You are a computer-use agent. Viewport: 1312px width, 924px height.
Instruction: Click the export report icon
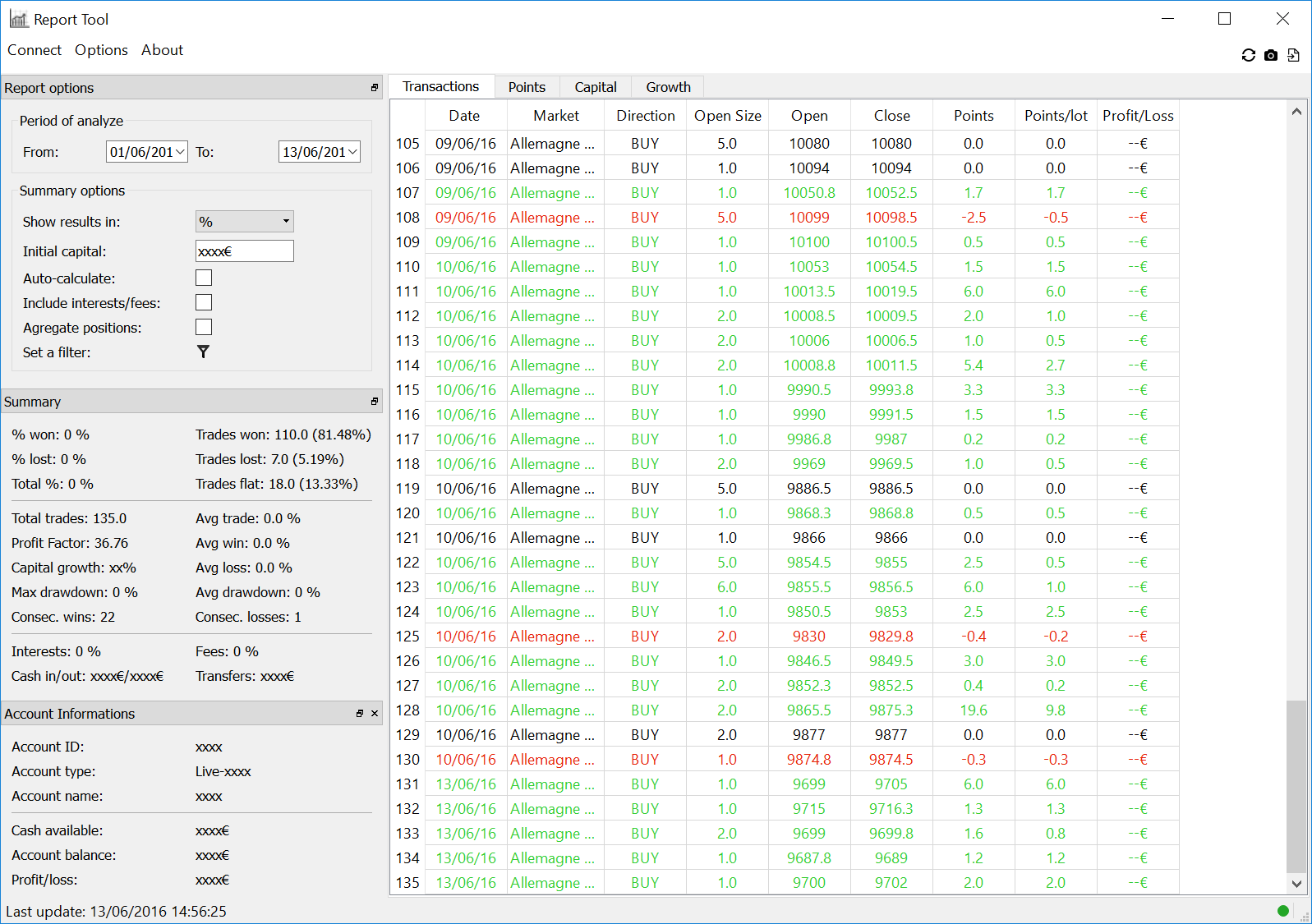click(x=1293, y=55)
